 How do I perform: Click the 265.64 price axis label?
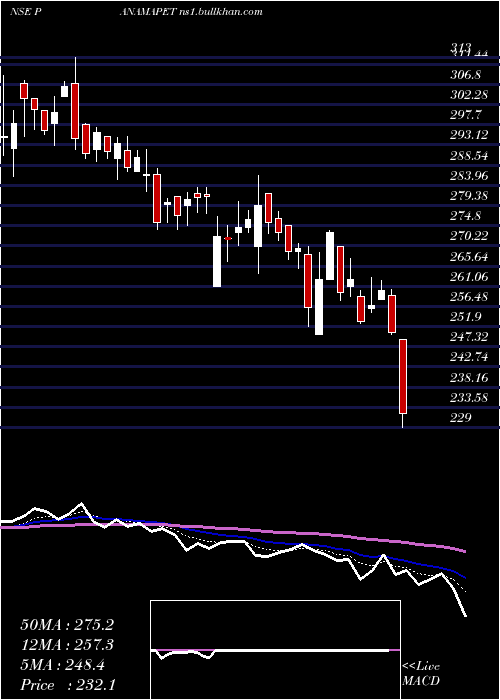tap(469, 256)
